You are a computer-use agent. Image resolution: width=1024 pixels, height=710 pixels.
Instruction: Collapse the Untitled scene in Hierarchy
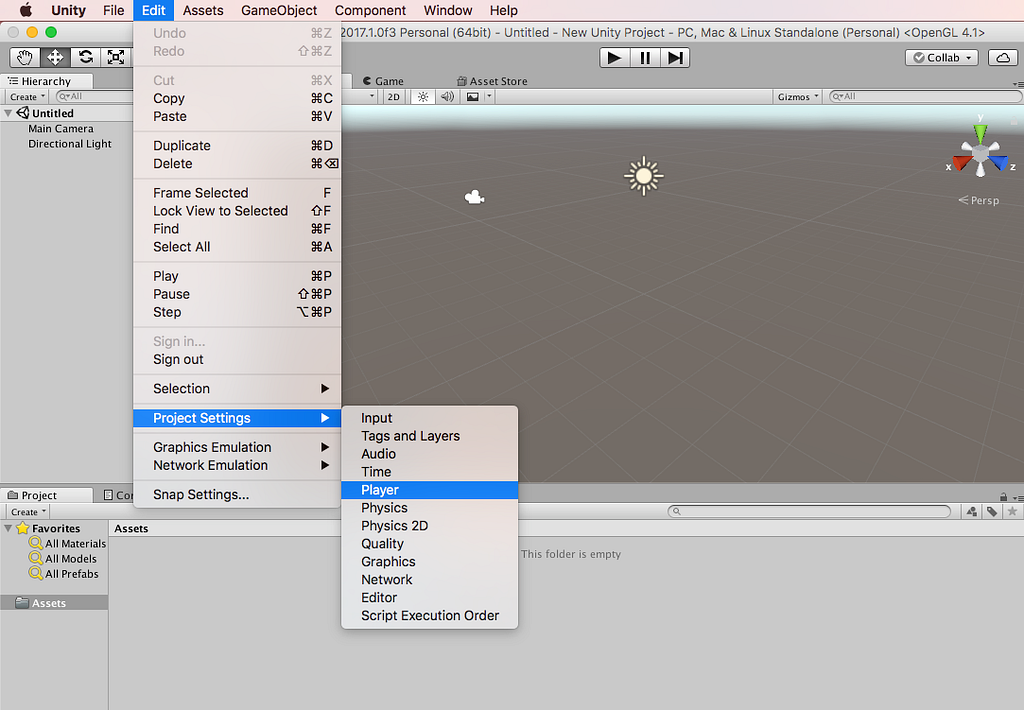8,113
